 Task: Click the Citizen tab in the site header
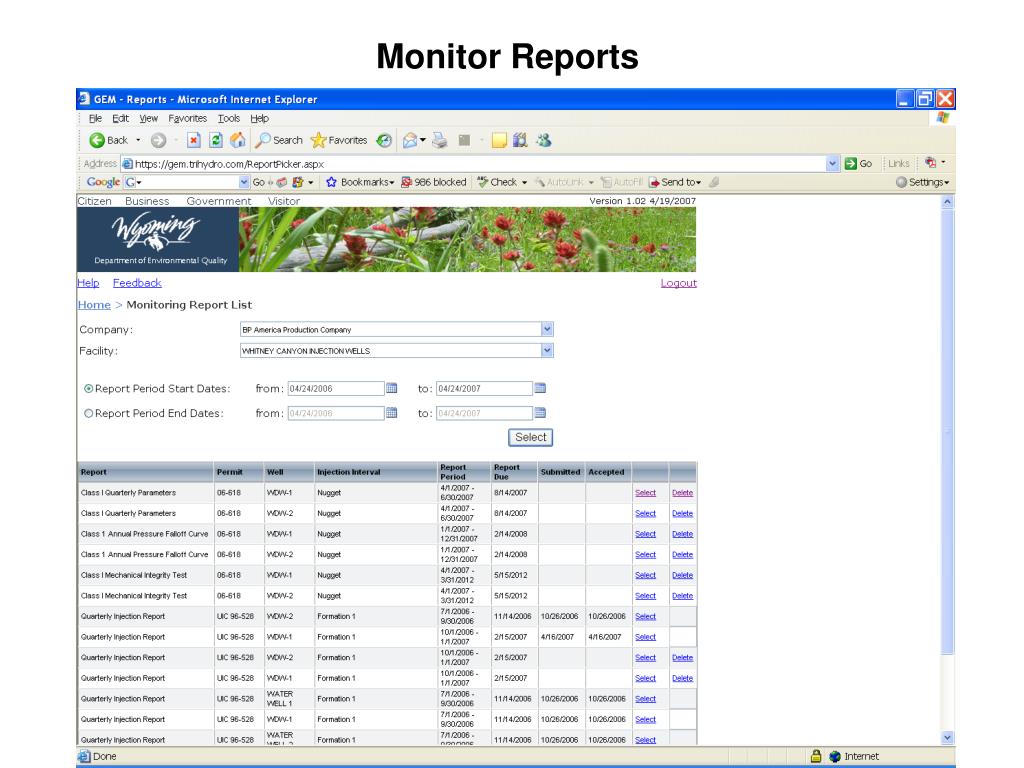[95, 201]
